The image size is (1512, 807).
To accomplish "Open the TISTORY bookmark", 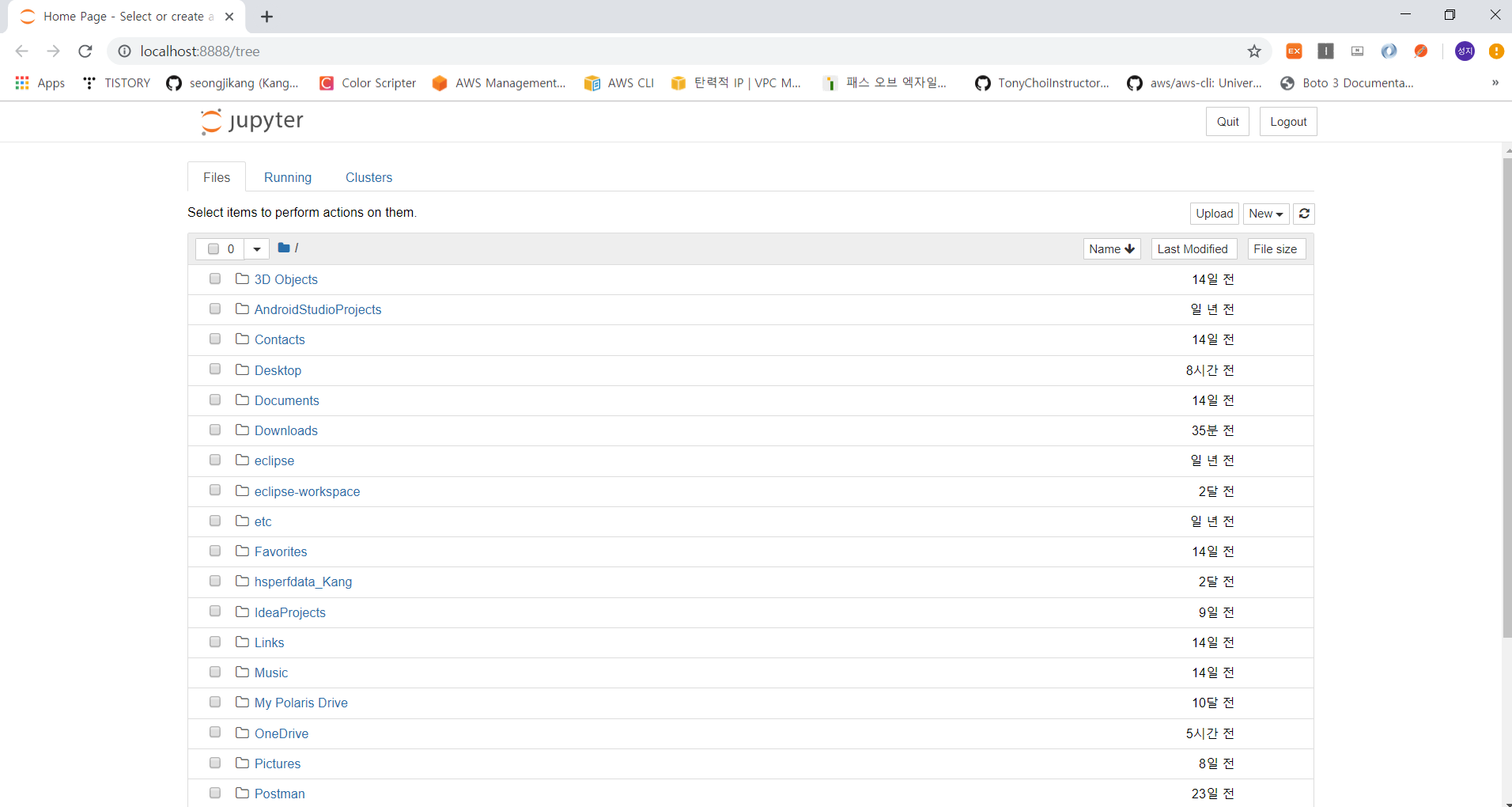I will click(117, 83).
